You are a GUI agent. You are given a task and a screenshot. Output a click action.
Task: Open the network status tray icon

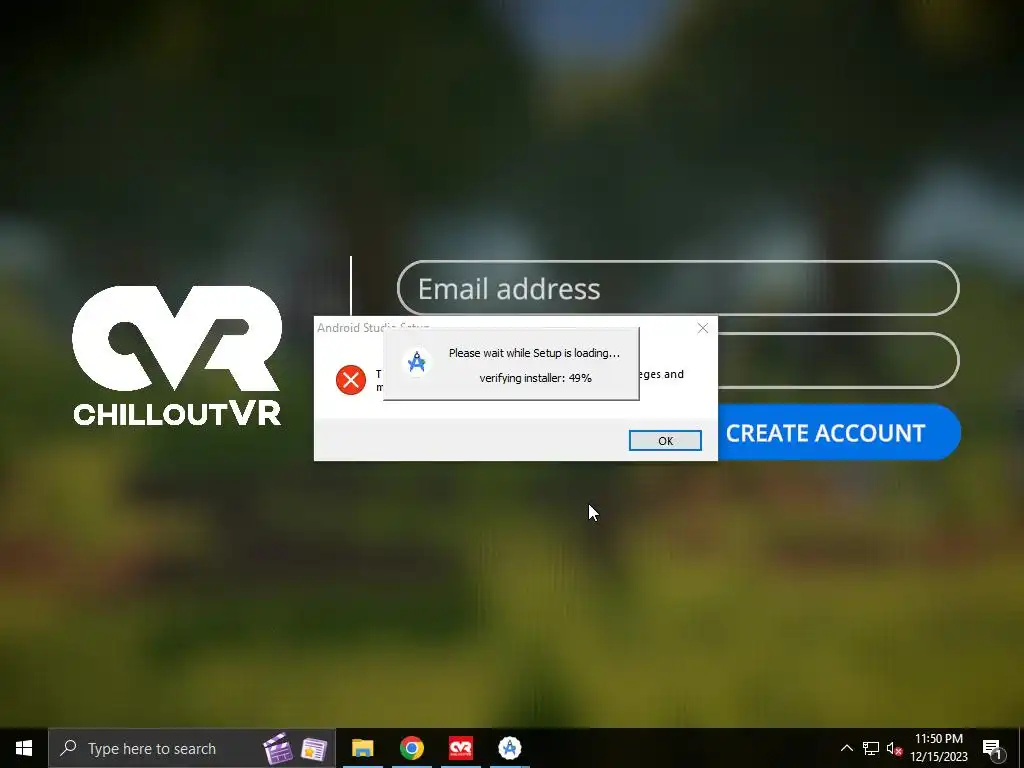point(871,748)
